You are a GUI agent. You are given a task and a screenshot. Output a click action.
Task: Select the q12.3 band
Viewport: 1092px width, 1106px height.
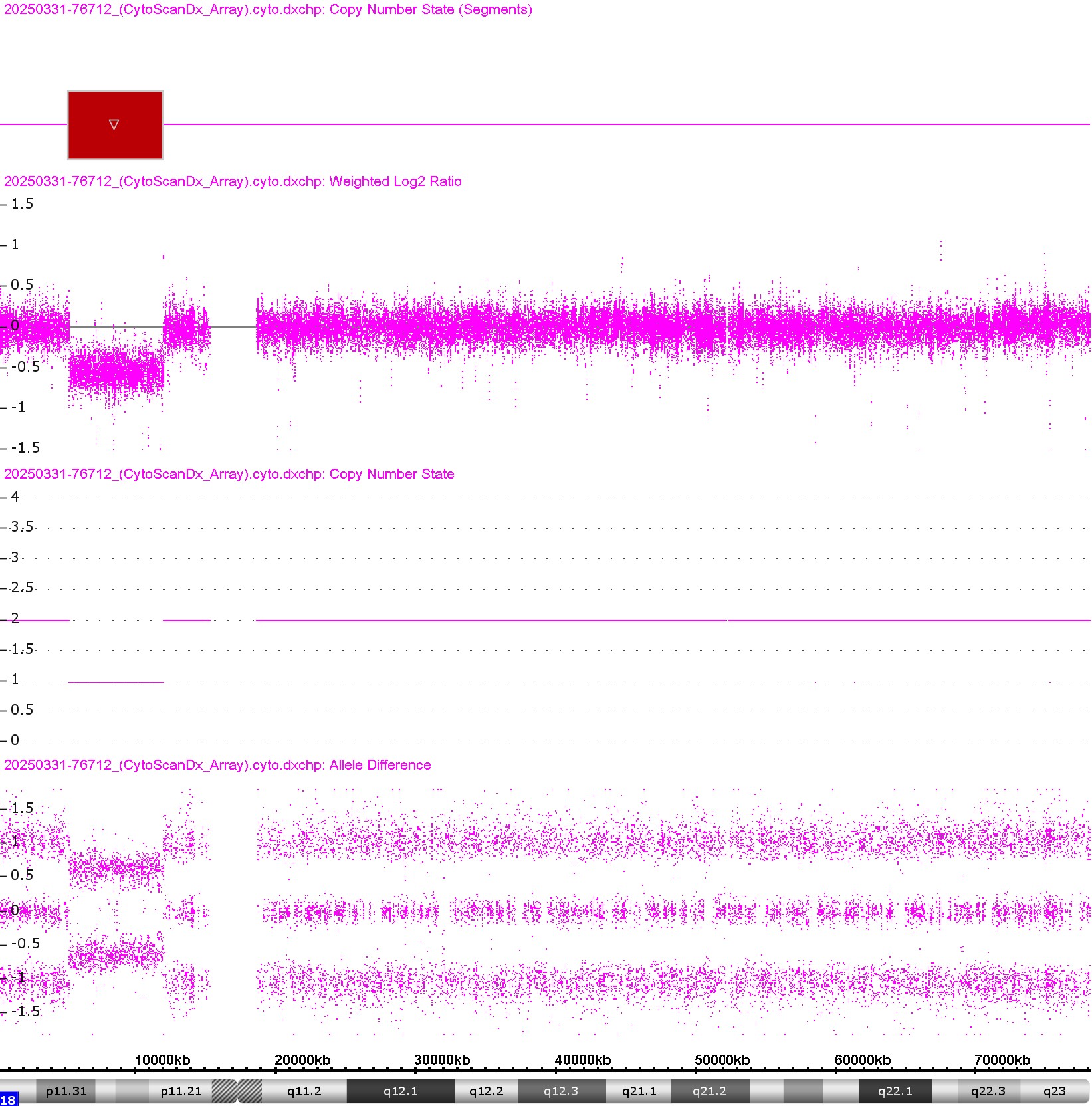[x=560, y=1091]
